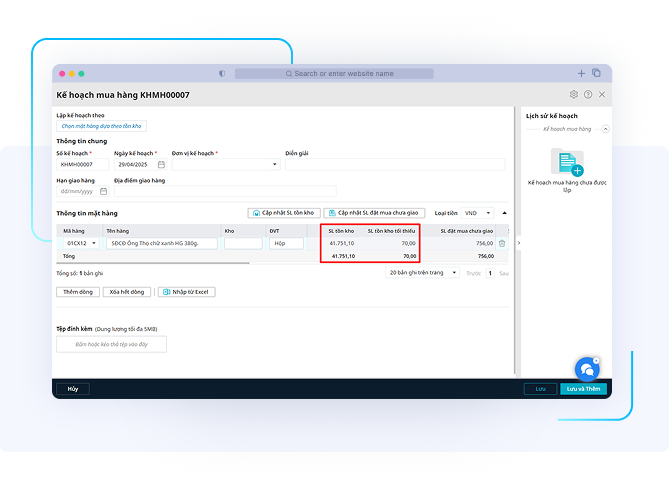Click the Lưu và Thêm button
The image size is (669, 489).
point(583,389)
